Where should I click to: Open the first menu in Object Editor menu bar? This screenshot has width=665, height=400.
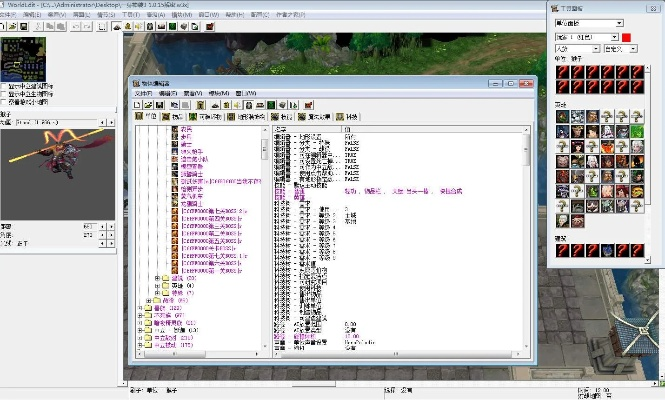[144, 93]
